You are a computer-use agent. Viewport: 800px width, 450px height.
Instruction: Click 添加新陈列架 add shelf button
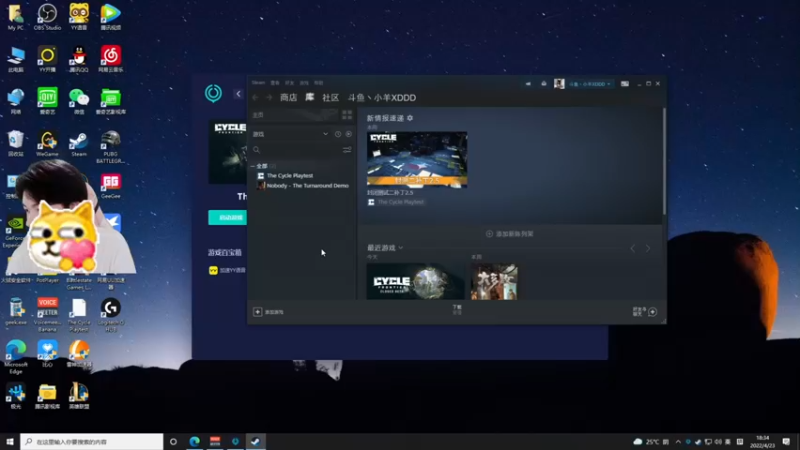coord(510,234)
